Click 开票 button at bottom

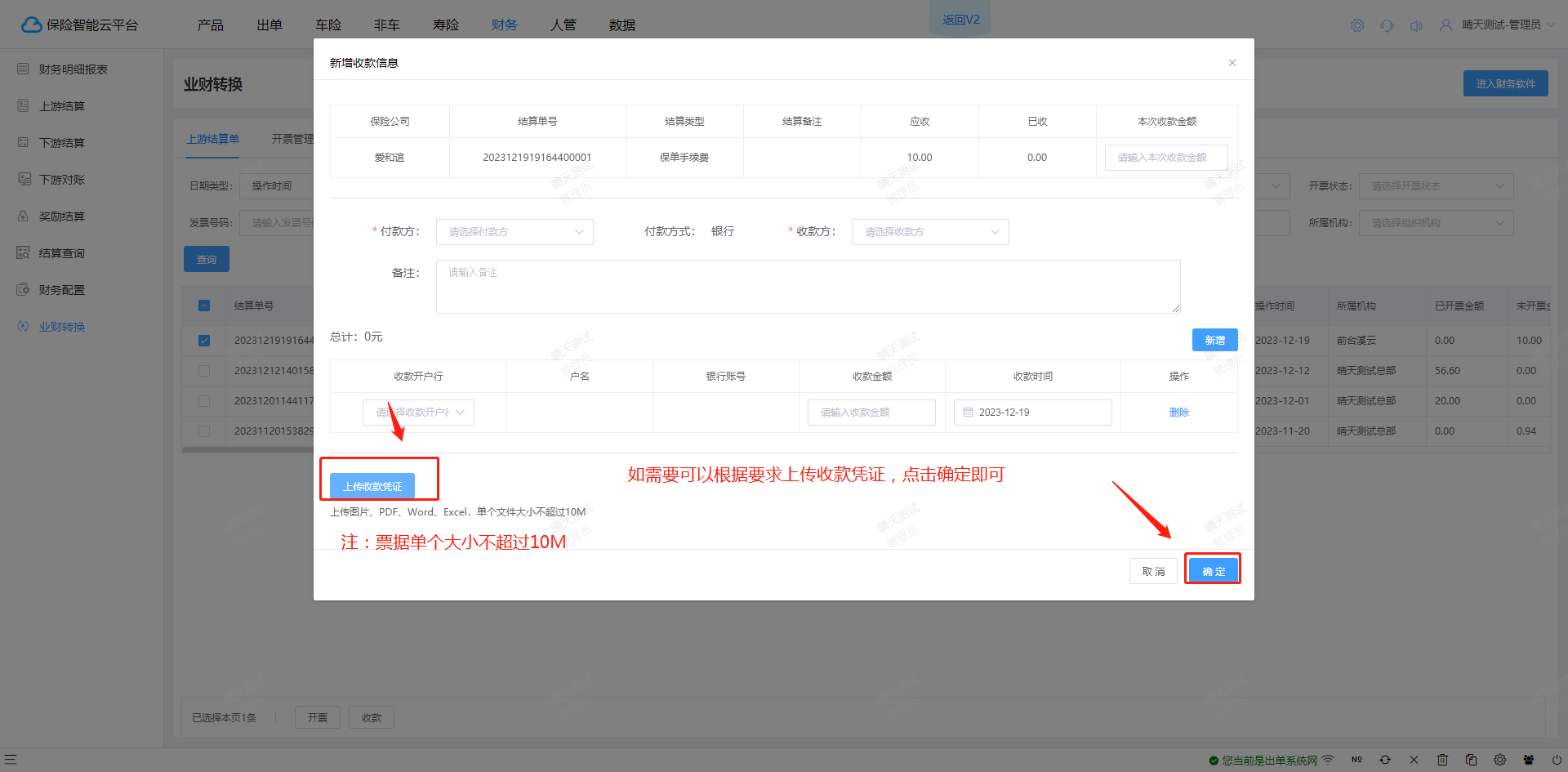tap(318, 717)
